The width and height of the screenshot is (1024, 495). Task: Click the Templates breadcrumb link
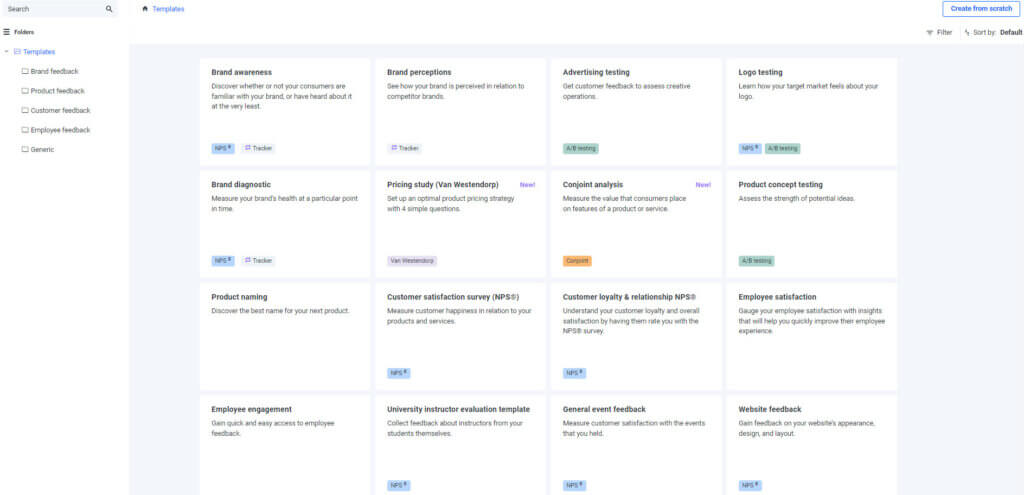(x=168, y=9)
